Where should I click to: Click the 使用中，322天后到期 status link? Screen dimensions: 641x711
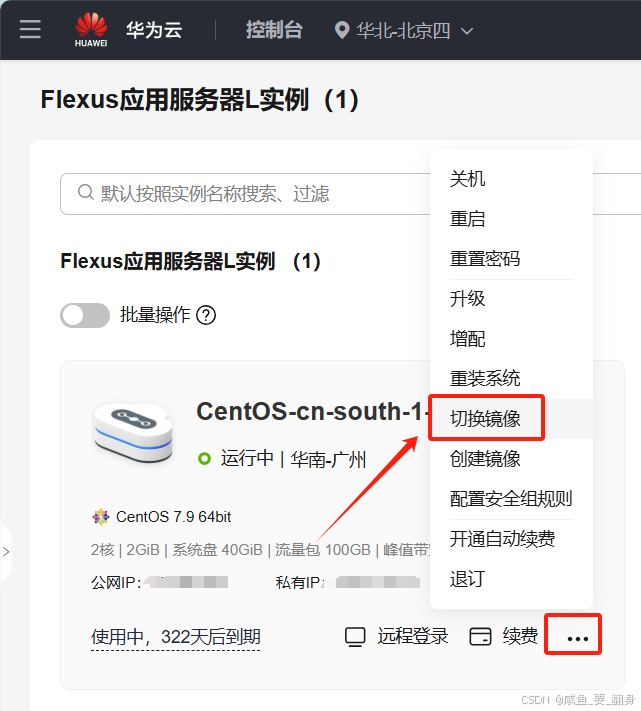click(175, 637)
